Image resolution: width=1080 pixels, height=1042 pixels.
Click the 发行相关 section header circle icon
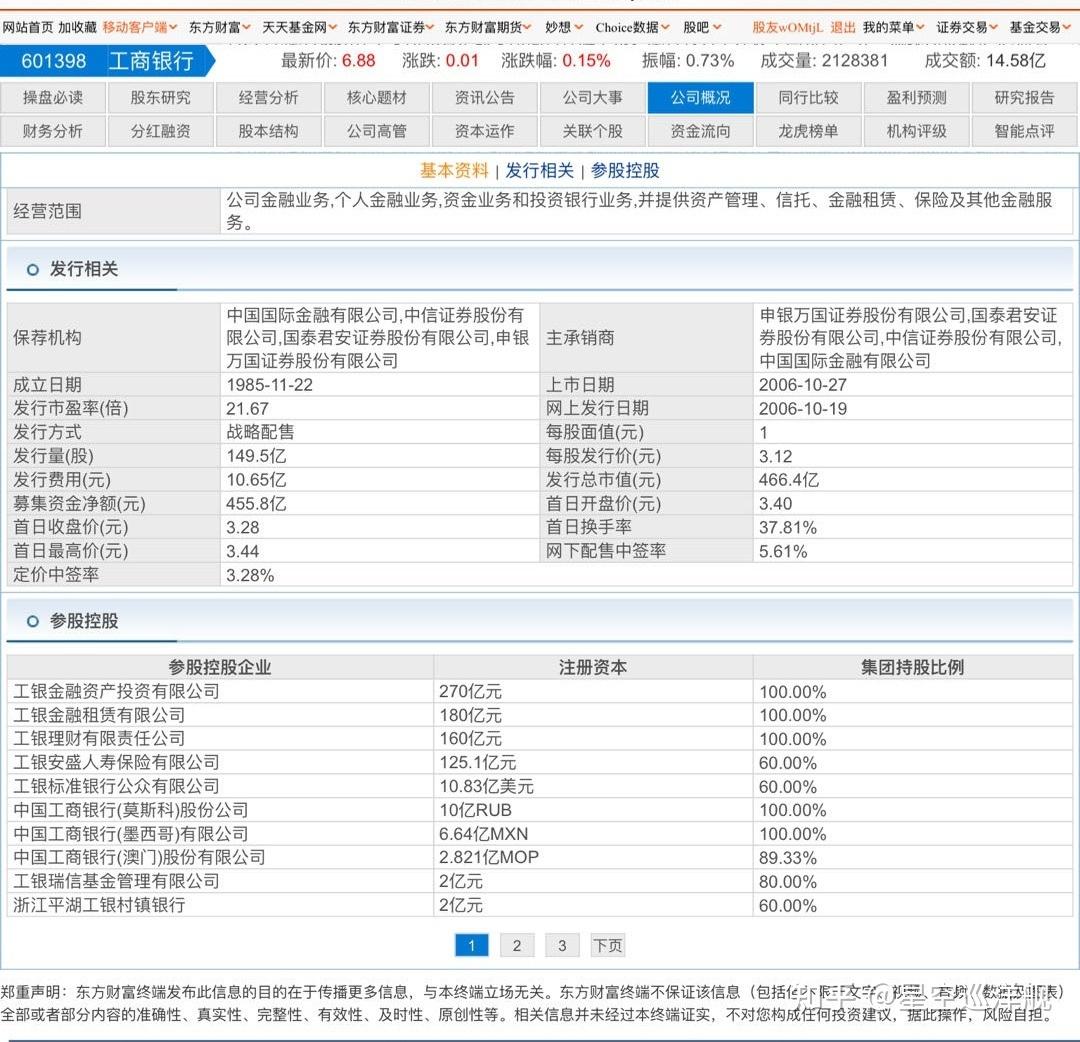32,269
